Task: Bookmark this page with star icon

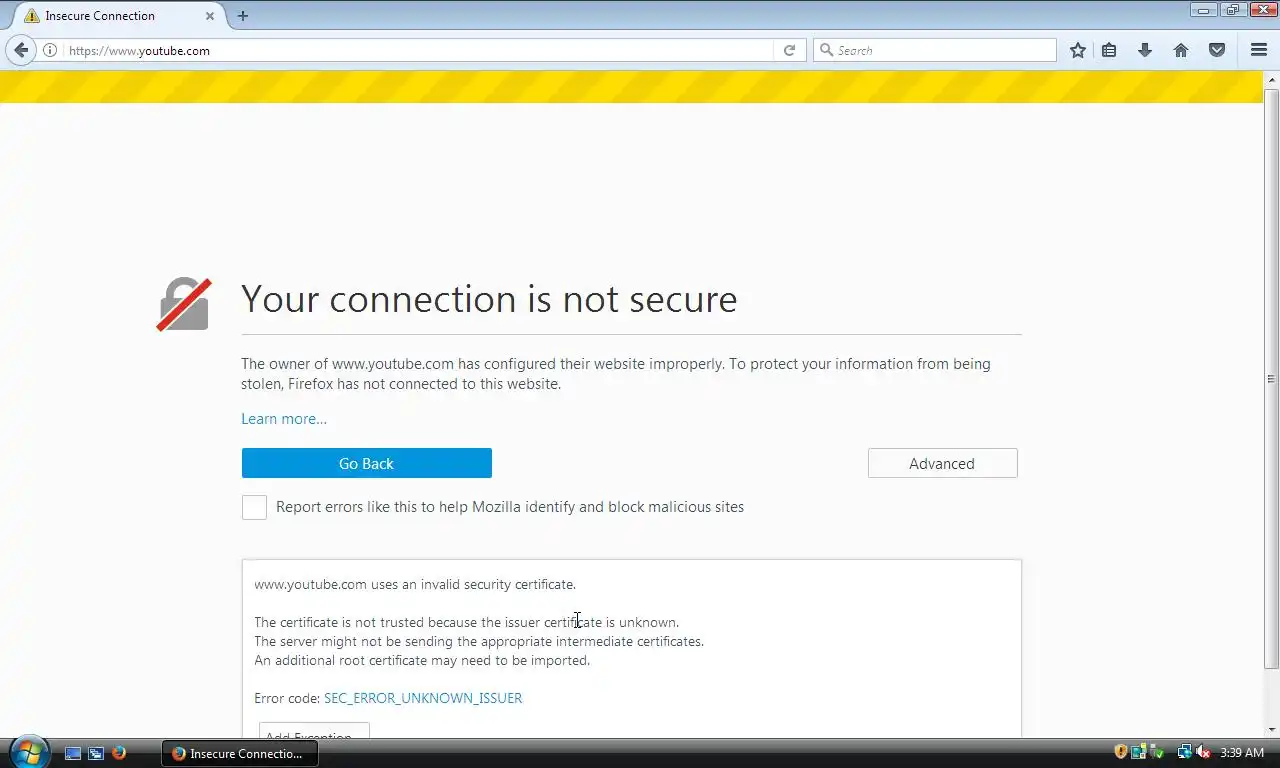Action: (1077, 50)
